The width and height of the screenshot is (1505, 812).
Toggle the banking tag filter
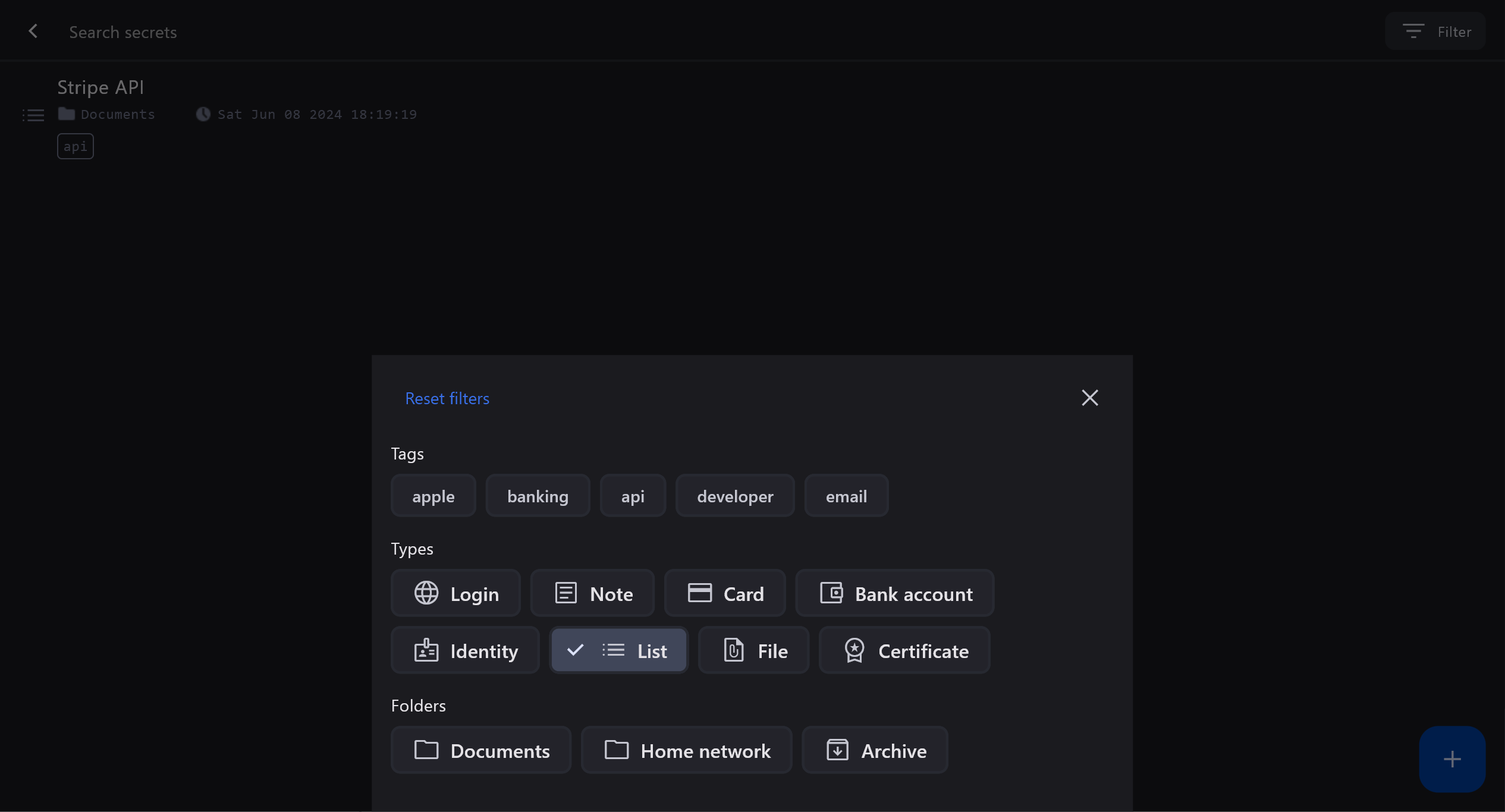click(538, 496)
